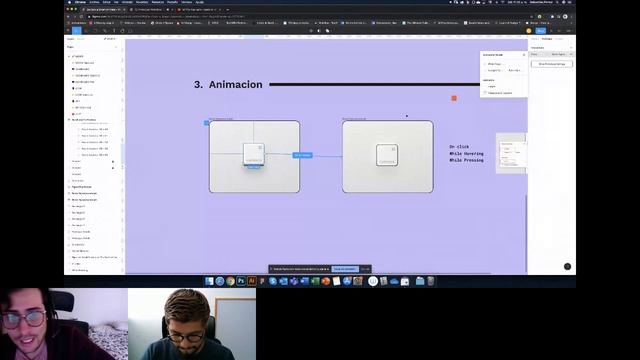Select the '3. Animacion' heading text
The width and height of the screenshot is (640, 360).
(x=228, y=84)
